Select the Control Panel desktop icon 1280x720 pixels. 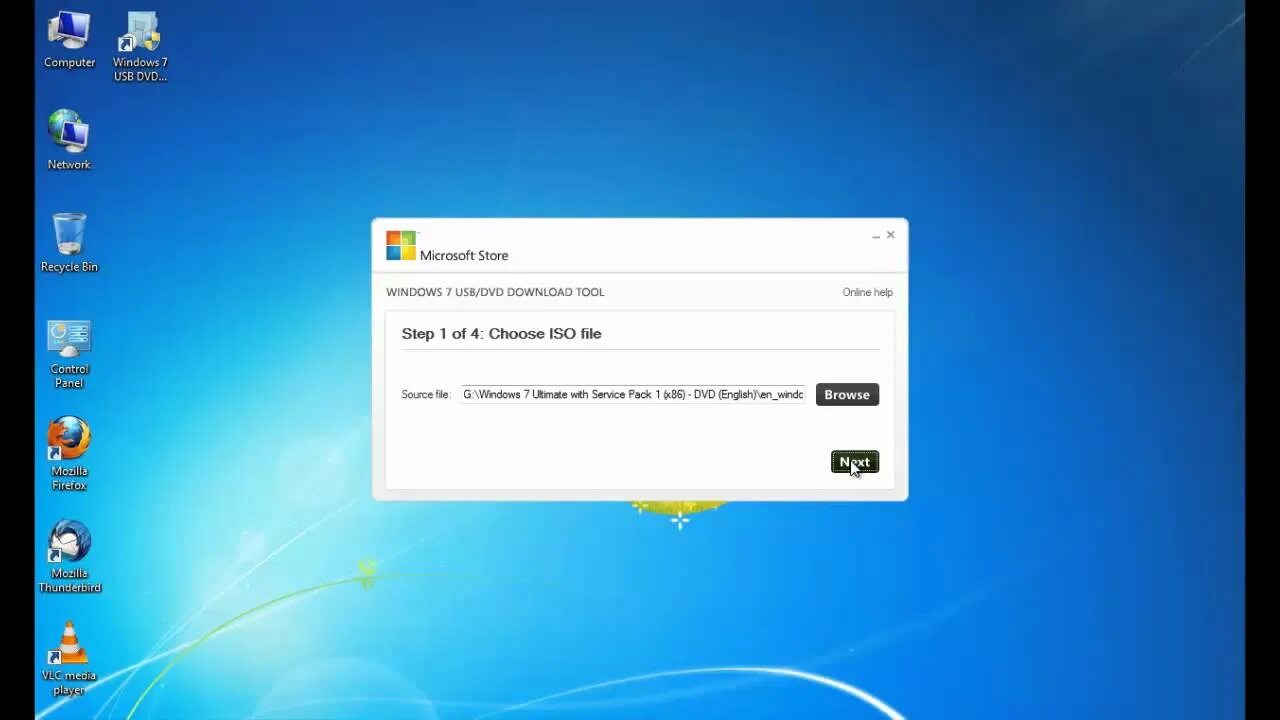(x=69, y=354)
